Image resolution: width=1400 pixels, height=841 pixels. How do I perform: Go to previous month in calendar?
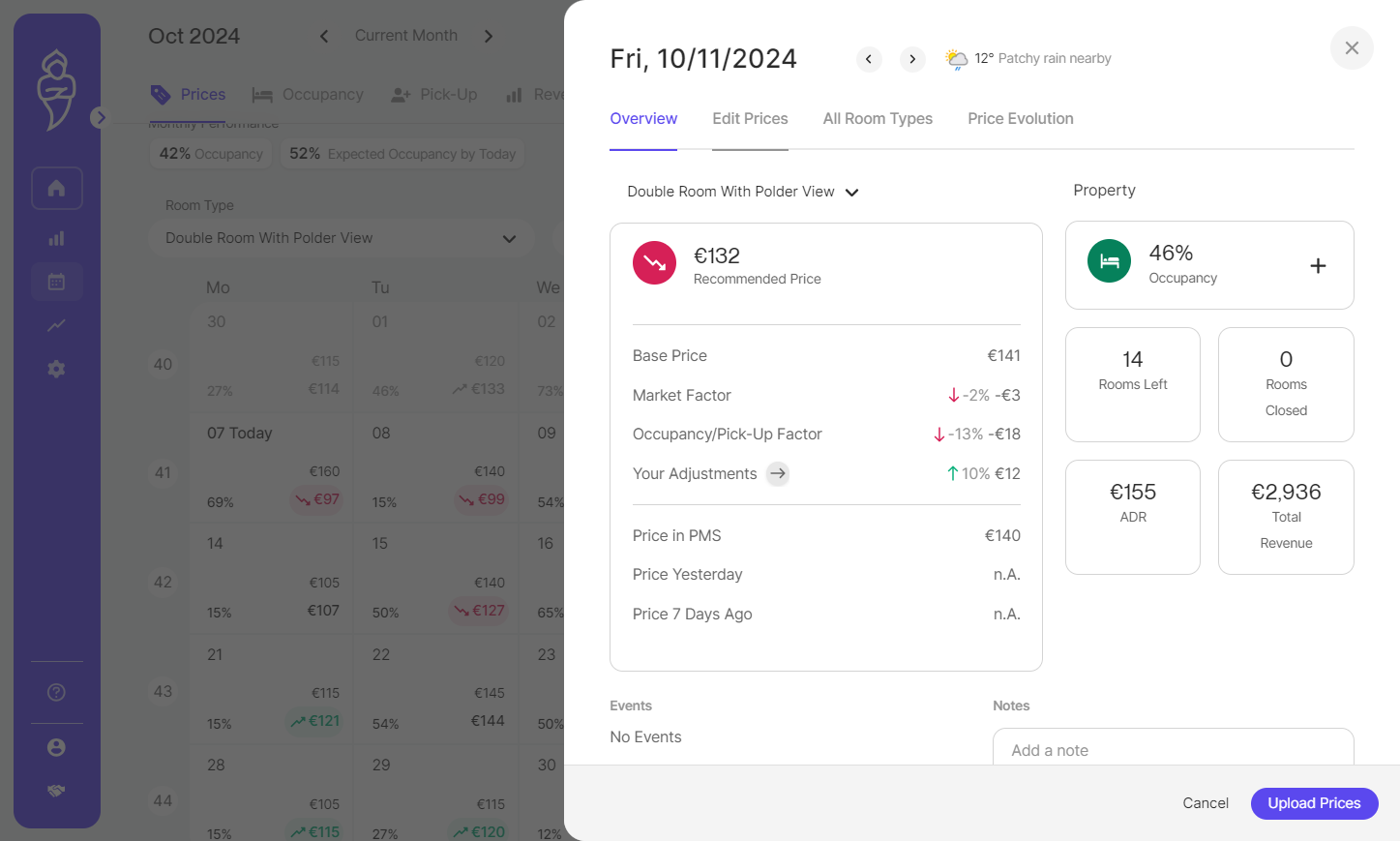(324, 37)
